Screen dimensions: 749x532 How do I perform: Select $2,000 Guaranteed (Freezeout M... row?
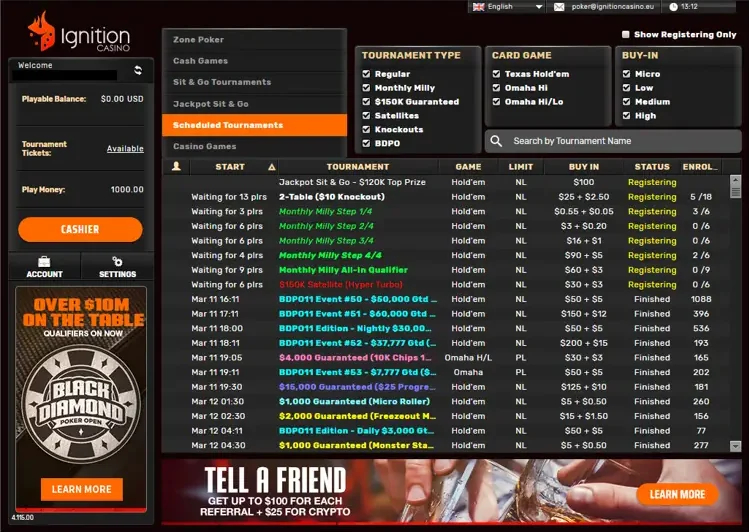click(447, 416)
